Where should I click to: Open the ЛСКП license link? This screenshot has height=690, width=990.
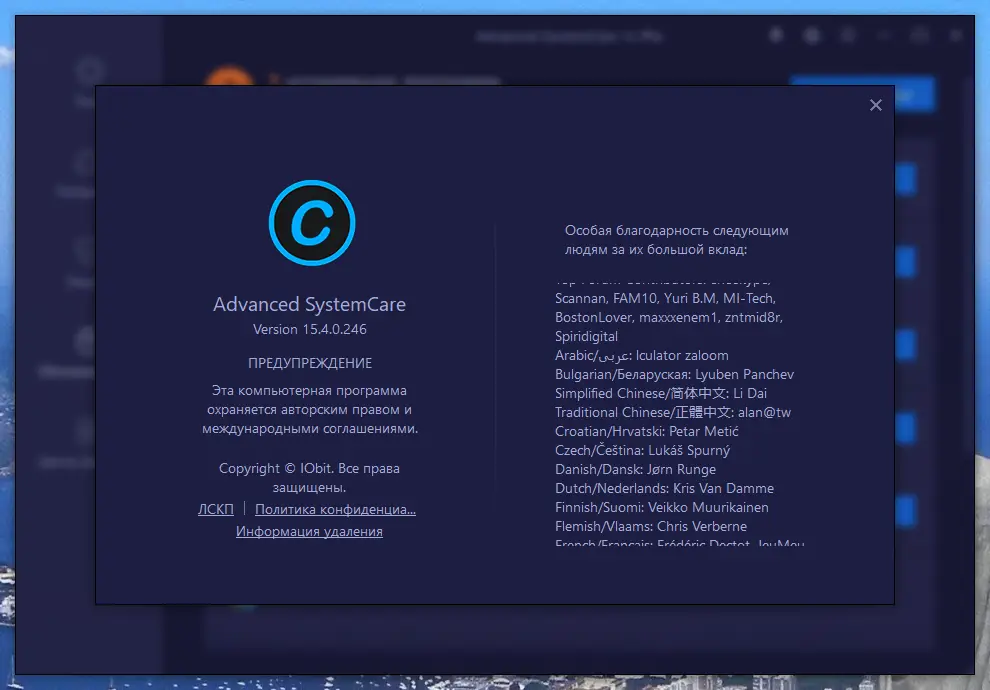pos(215,509)
